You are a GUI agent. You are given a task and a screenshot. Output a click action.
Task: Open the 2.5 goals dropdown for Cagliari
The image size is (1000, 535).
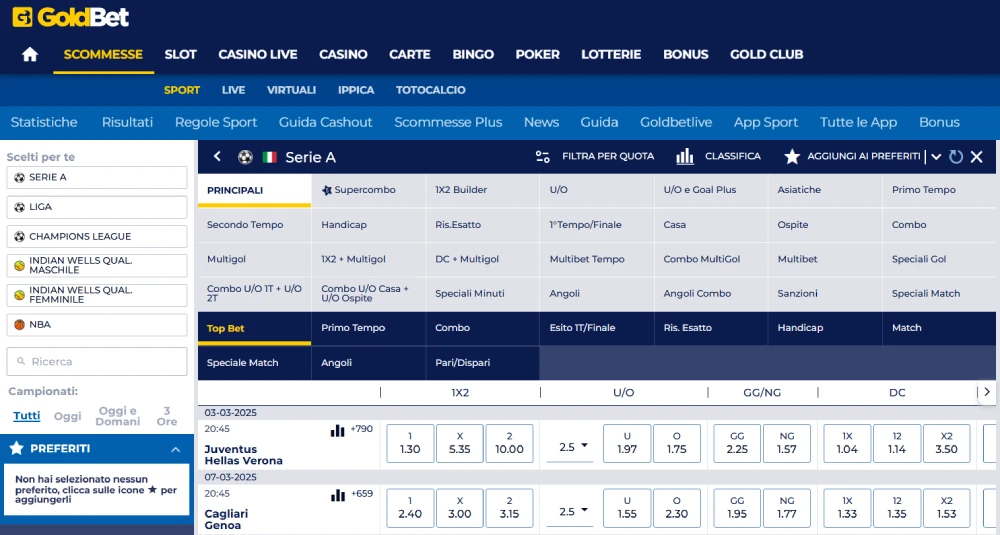click(570, 511)
